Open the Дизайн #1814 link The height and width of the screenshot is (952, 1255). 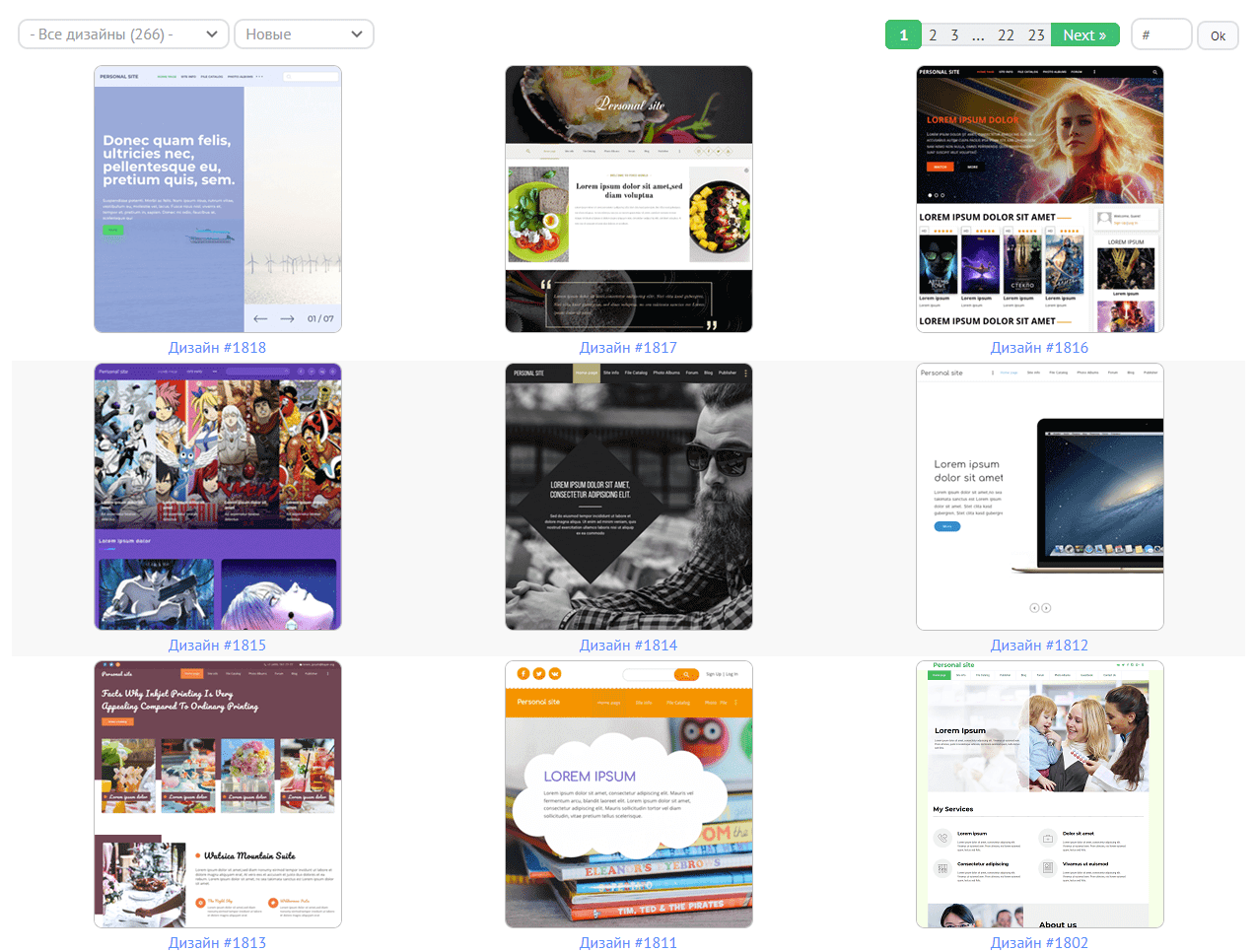(628, 646)
